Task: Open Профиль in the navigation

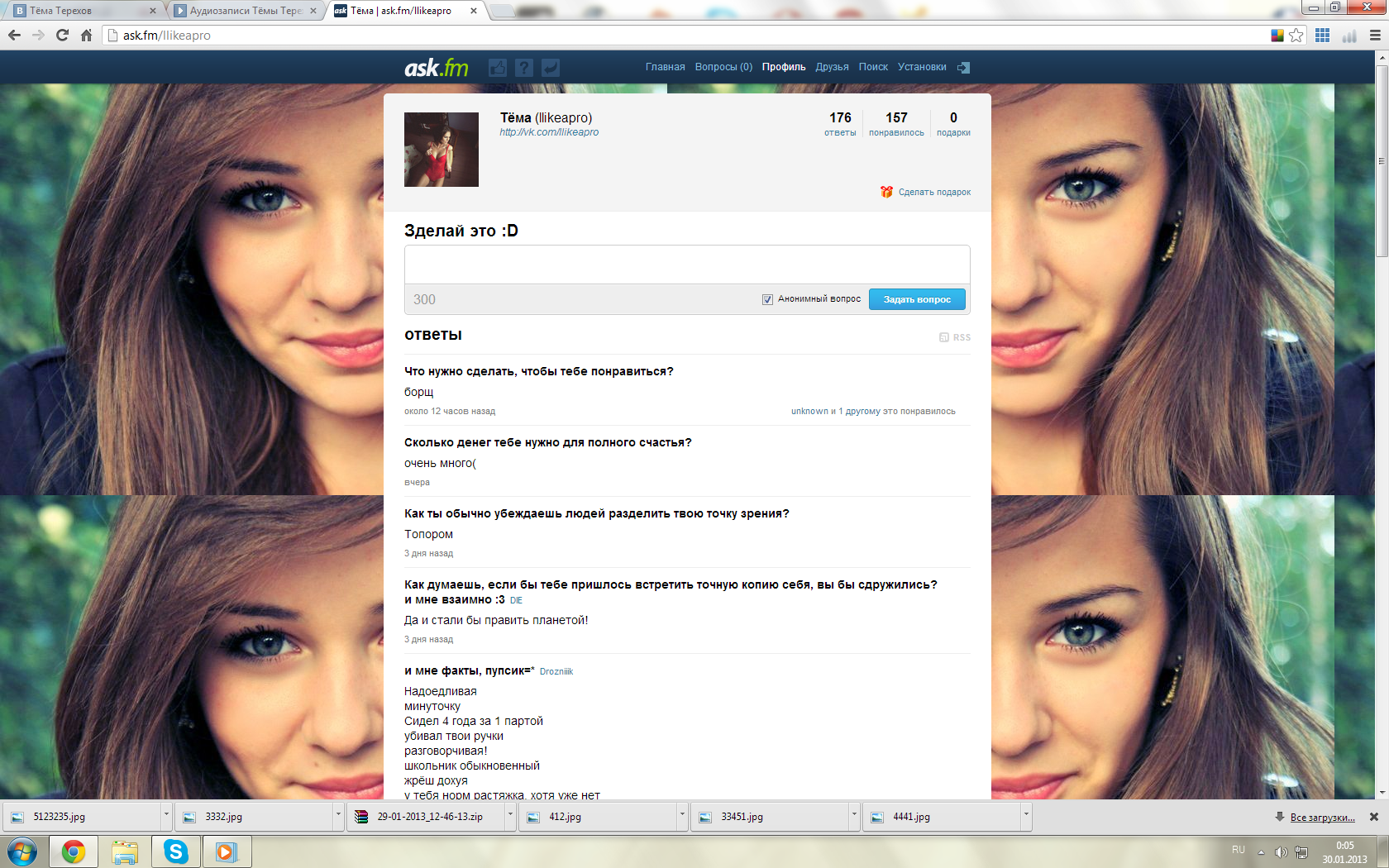Action: coord(784,67)
